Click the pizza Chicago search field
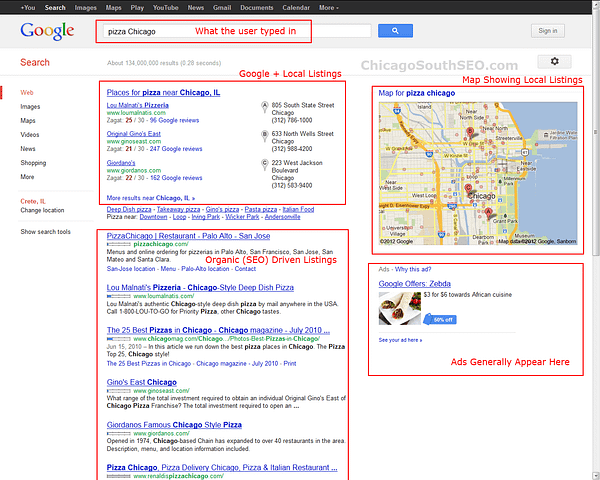Viewport: 600px width, 480px height. [237, 31]
